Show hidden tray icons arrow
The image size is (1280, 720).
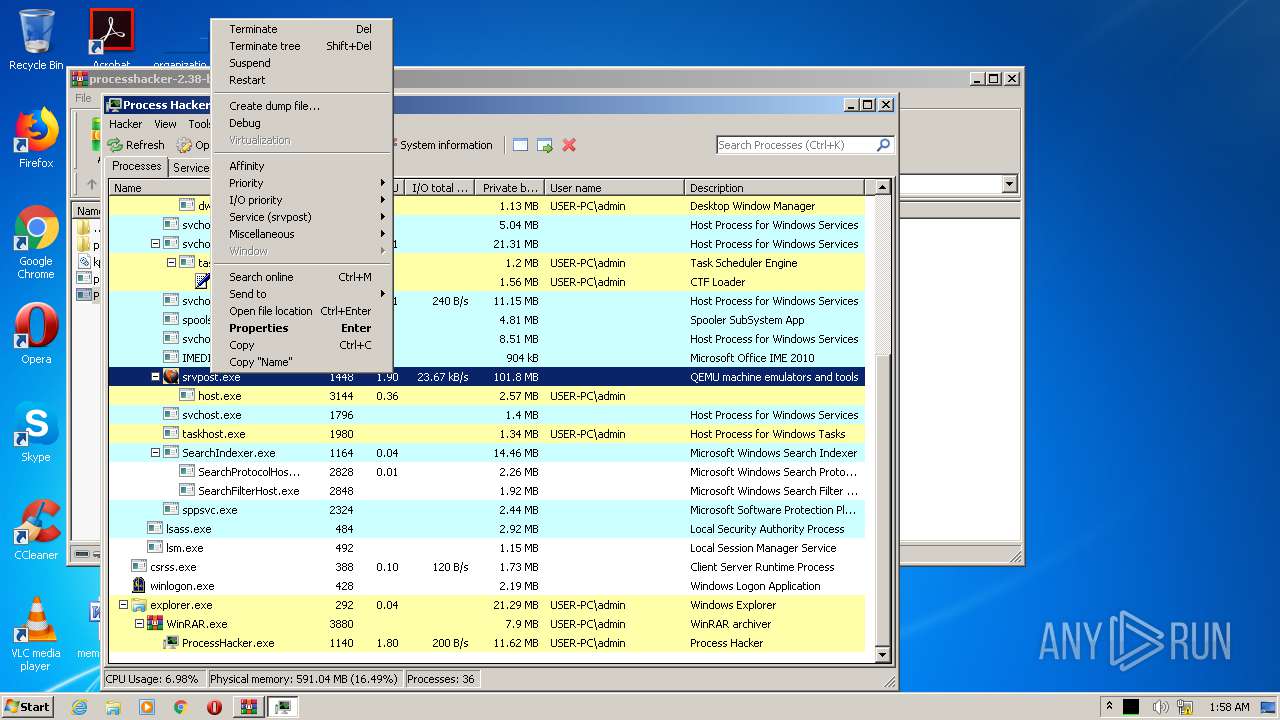(x=1108, y=707)
